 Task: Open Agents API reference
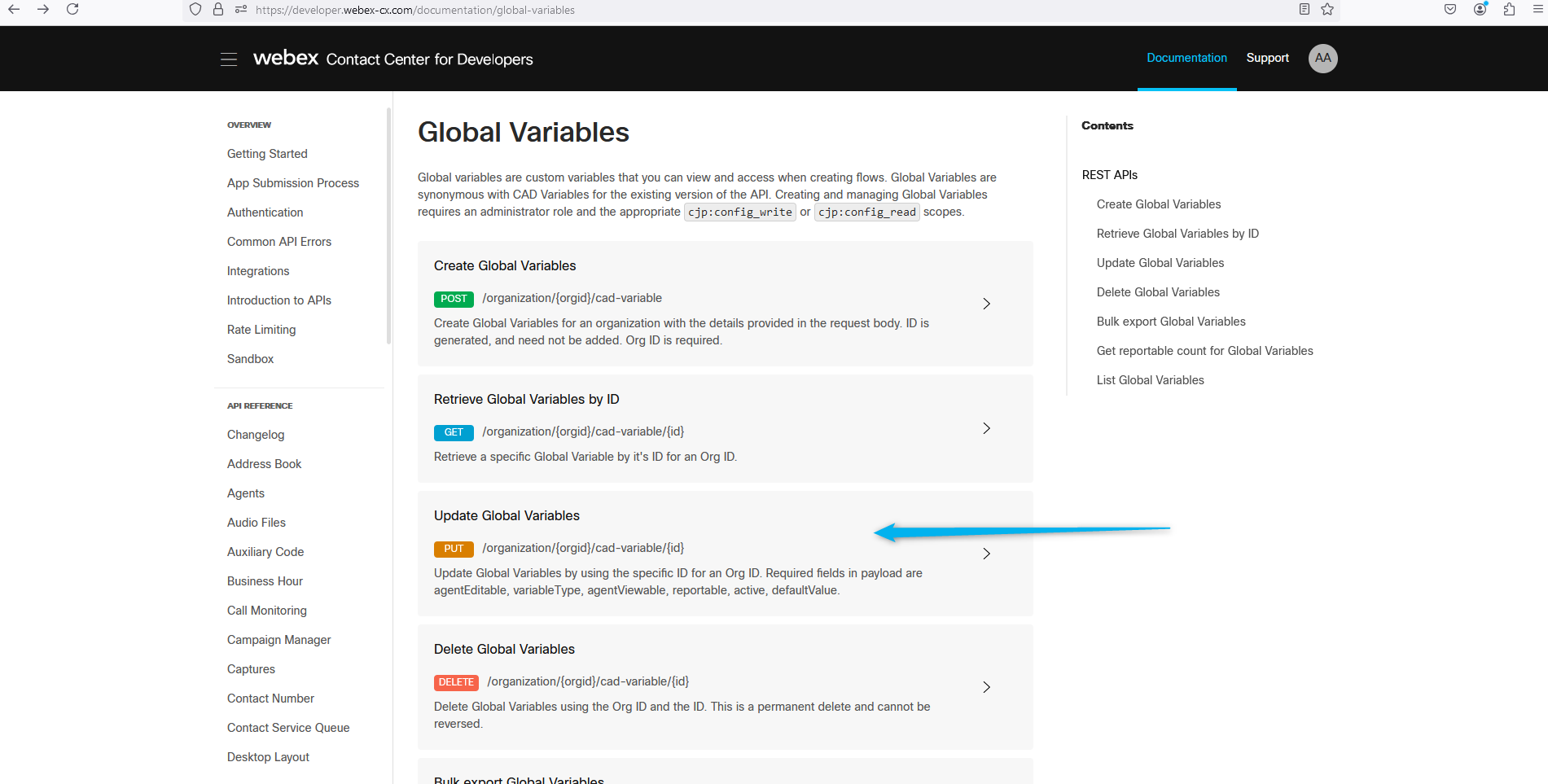pos(246,493)
